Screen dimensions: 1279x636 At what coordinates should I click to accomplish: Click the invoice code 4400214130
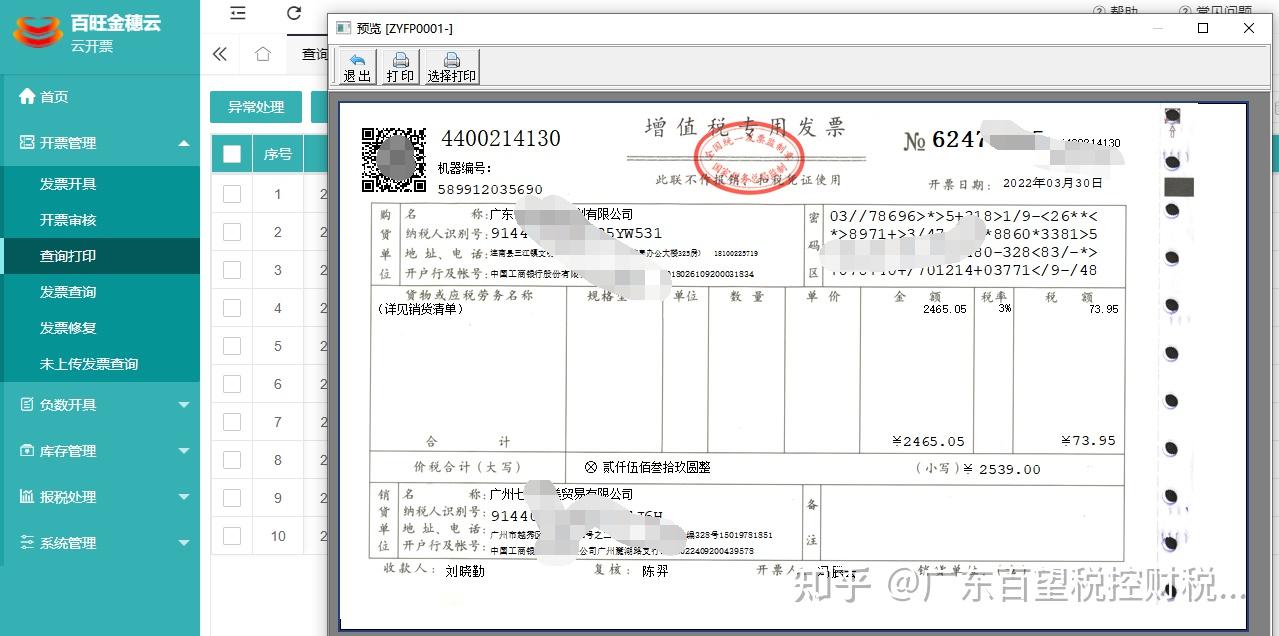pyautogui.click(x=501, y=139)
